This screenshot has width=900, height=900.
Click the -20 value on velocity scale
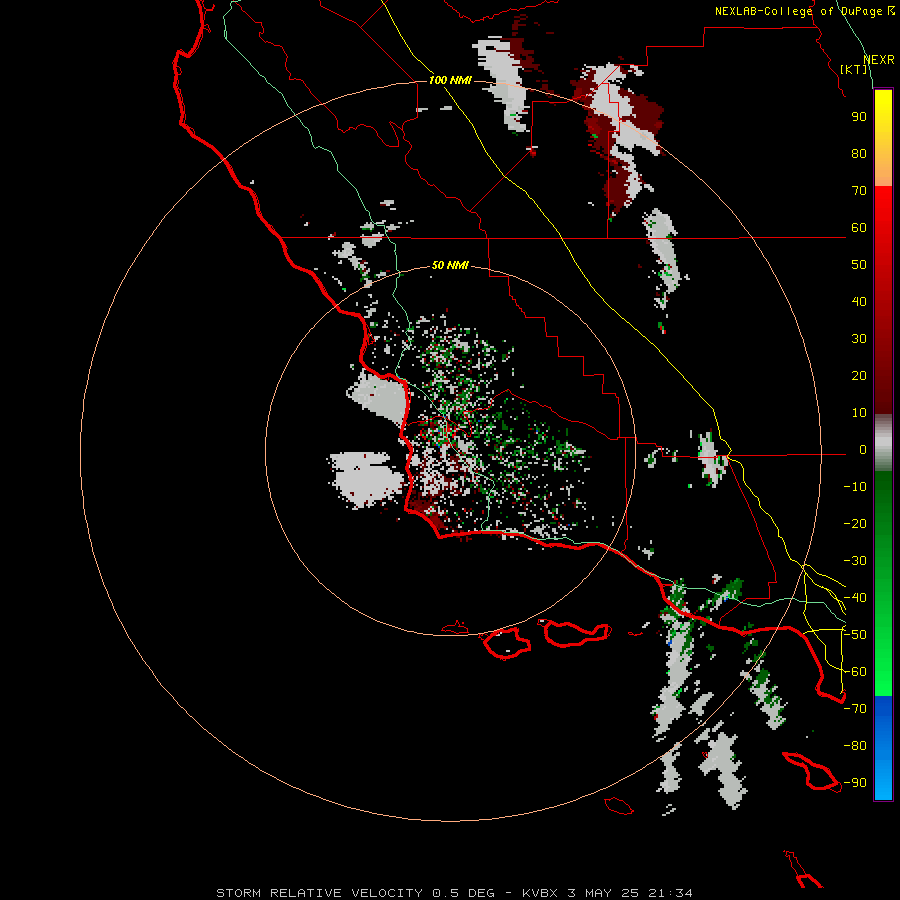(x=855, y=524)
